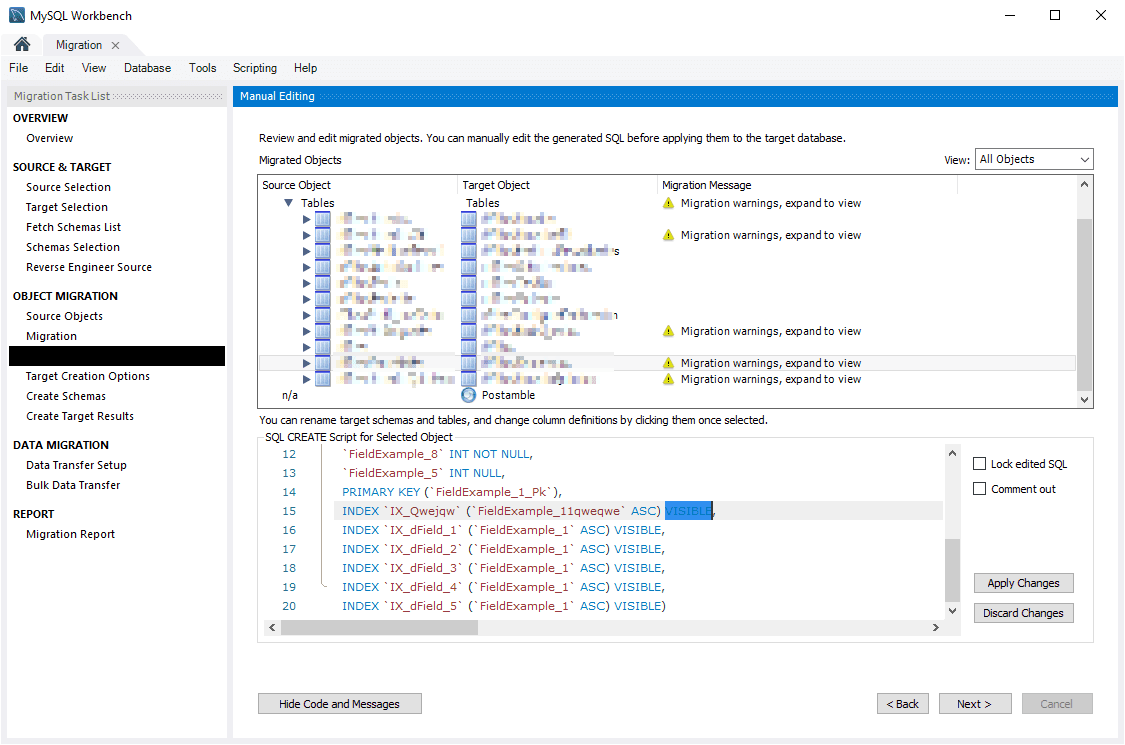
Task: Click the warning icon on the bottom migration row
Action: coord(668,379)
